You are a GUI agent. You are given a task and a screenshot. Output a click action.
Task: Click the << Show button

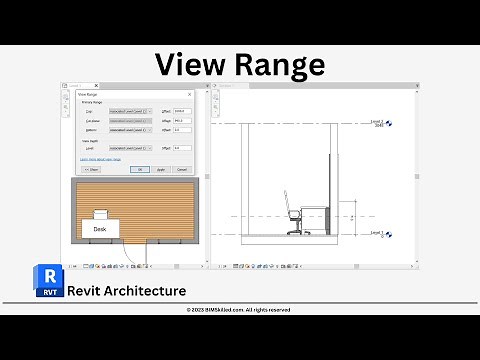[x=91, y=169]
